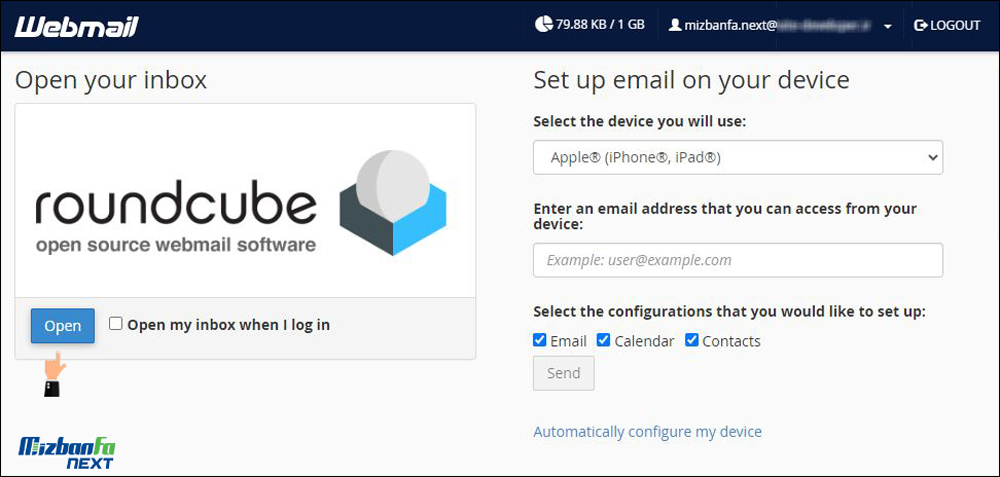Click the 79.88 KB / 1 GB usage text

(600, 25)
